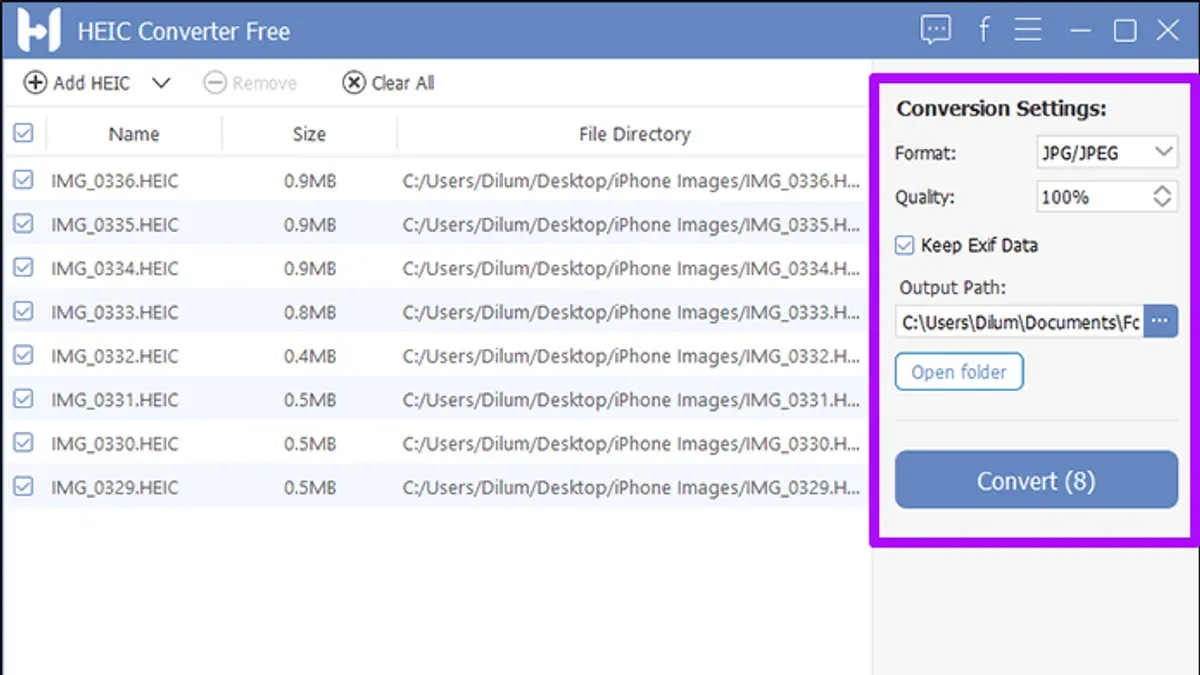Screen dimensions: 1200x675
Task: Maximize the HEIC Converter window
Action: tap(1125, 31)
